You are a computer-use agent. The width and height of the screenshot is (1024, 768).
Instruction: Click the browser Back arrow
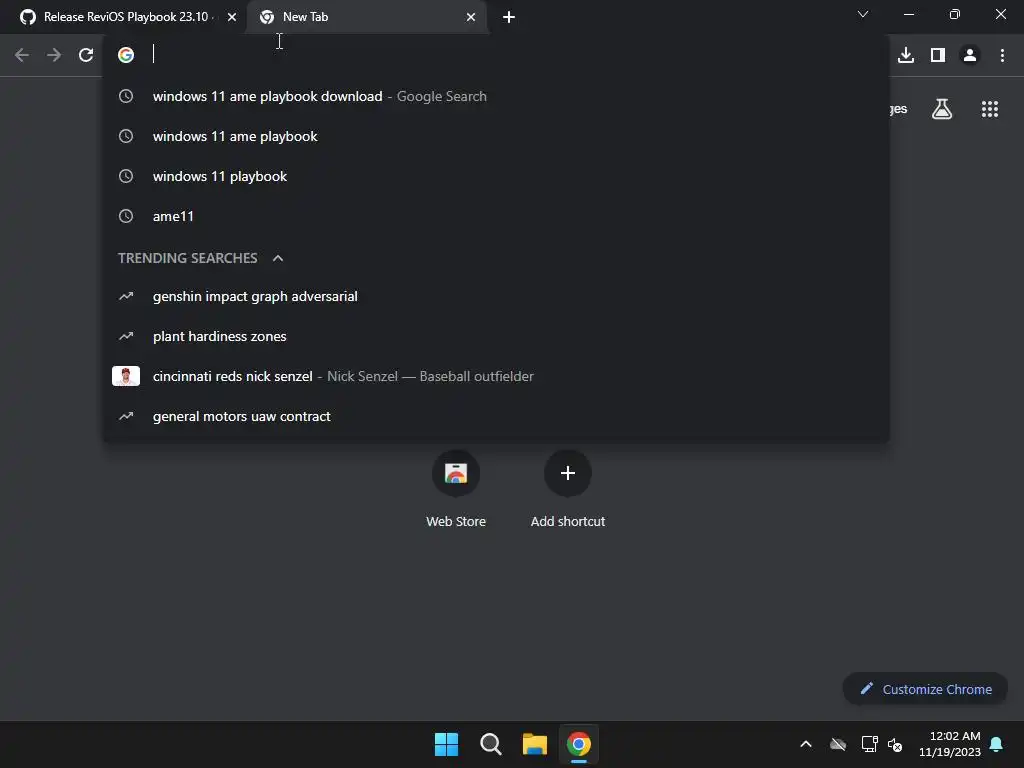click(x=22, y=55)
